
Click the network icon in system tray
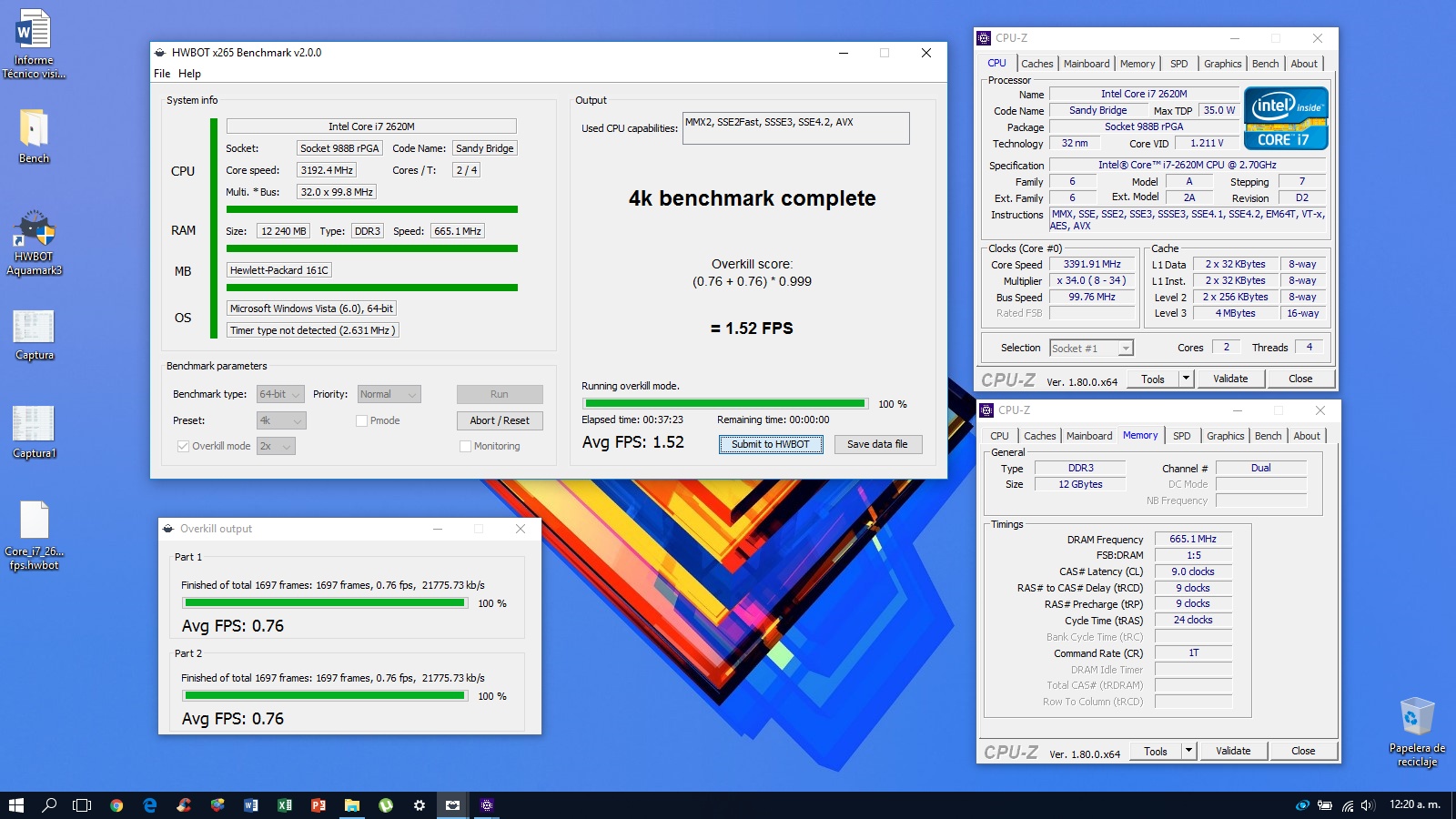[x=1347, y=805]
